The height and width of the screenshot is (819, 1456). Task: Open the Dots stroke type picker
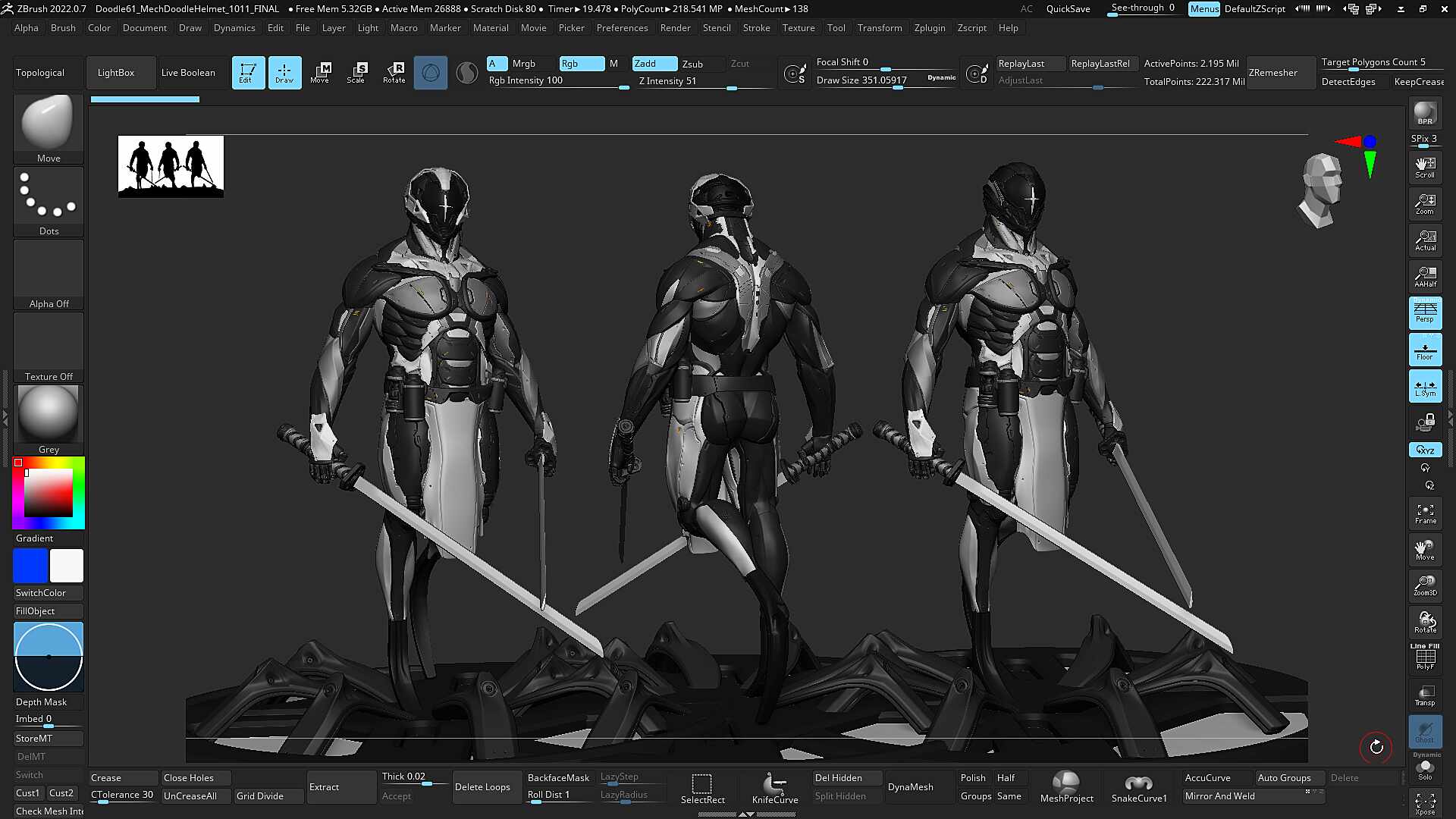(49, 202)
